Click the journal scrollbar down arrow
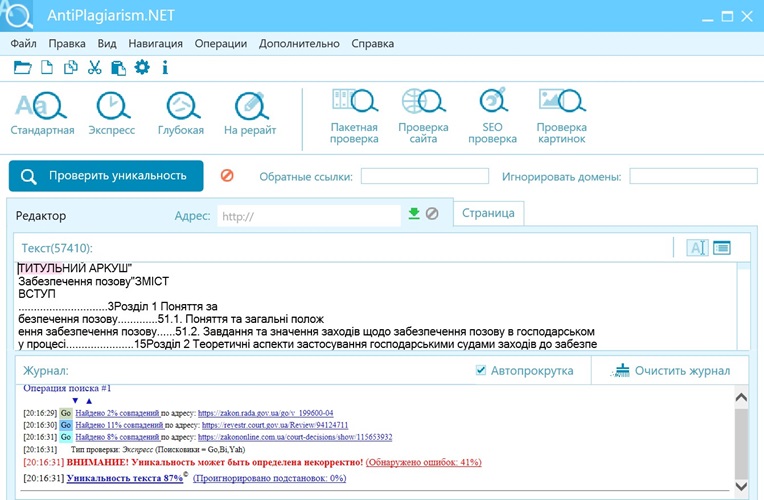Image resolution: width=764 pixels, height=500 pixels. pos(741,486)
